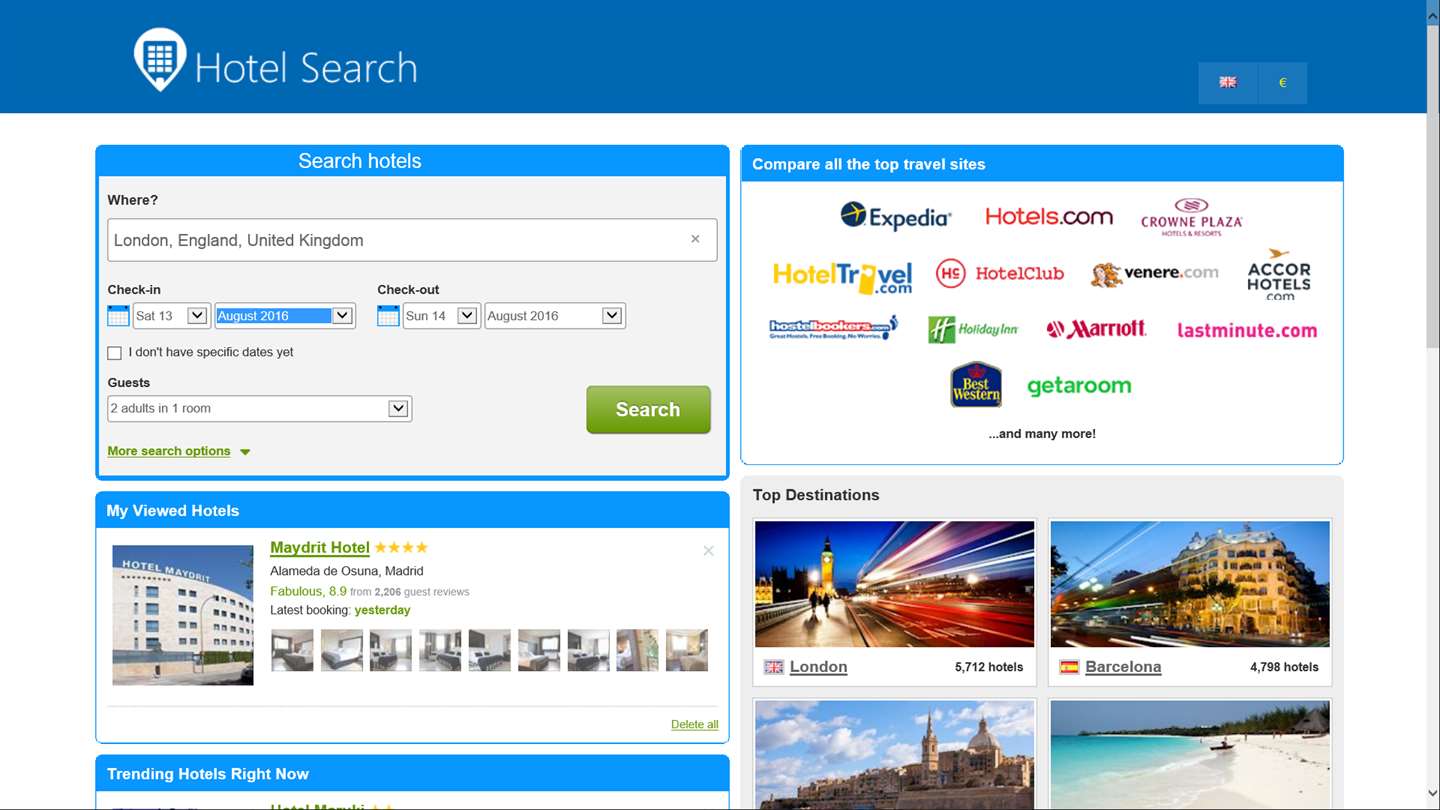Open the check-out month dropdown
This screenshot has width=1440, height=810.
[555, 316]
